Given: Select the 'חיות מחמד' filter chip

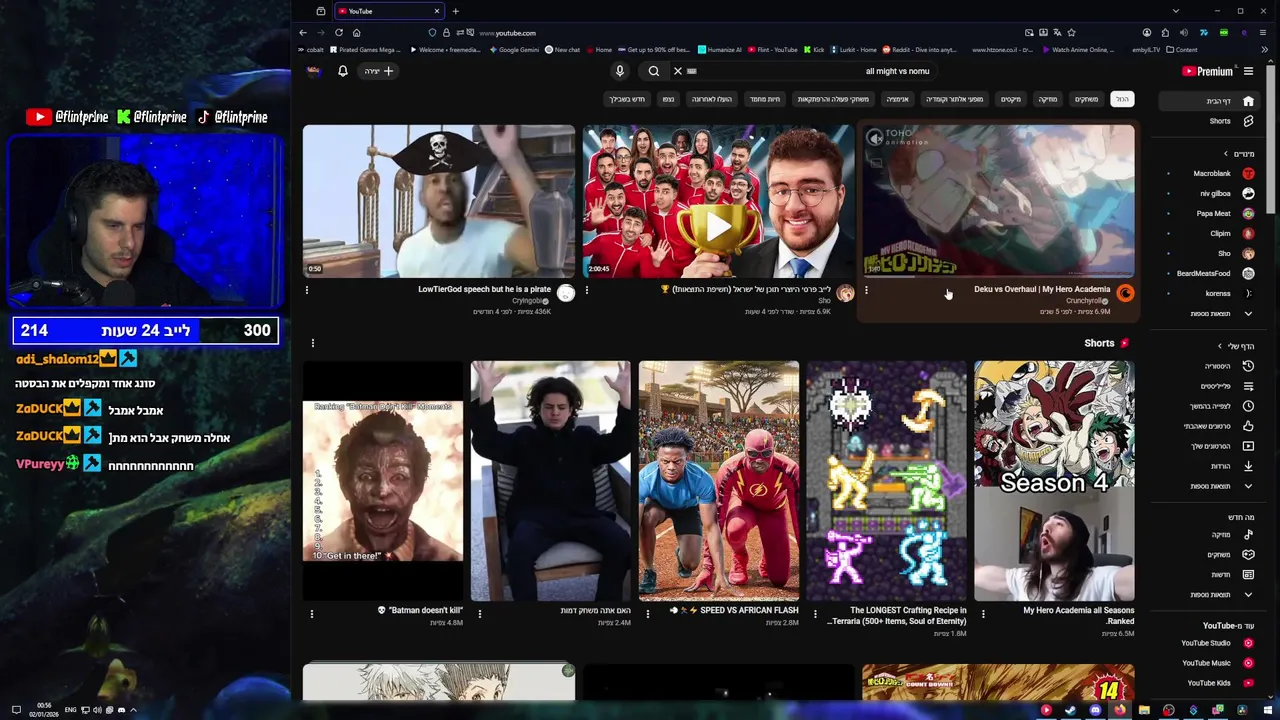Looking at the screenshot, I should coord(765,99).
